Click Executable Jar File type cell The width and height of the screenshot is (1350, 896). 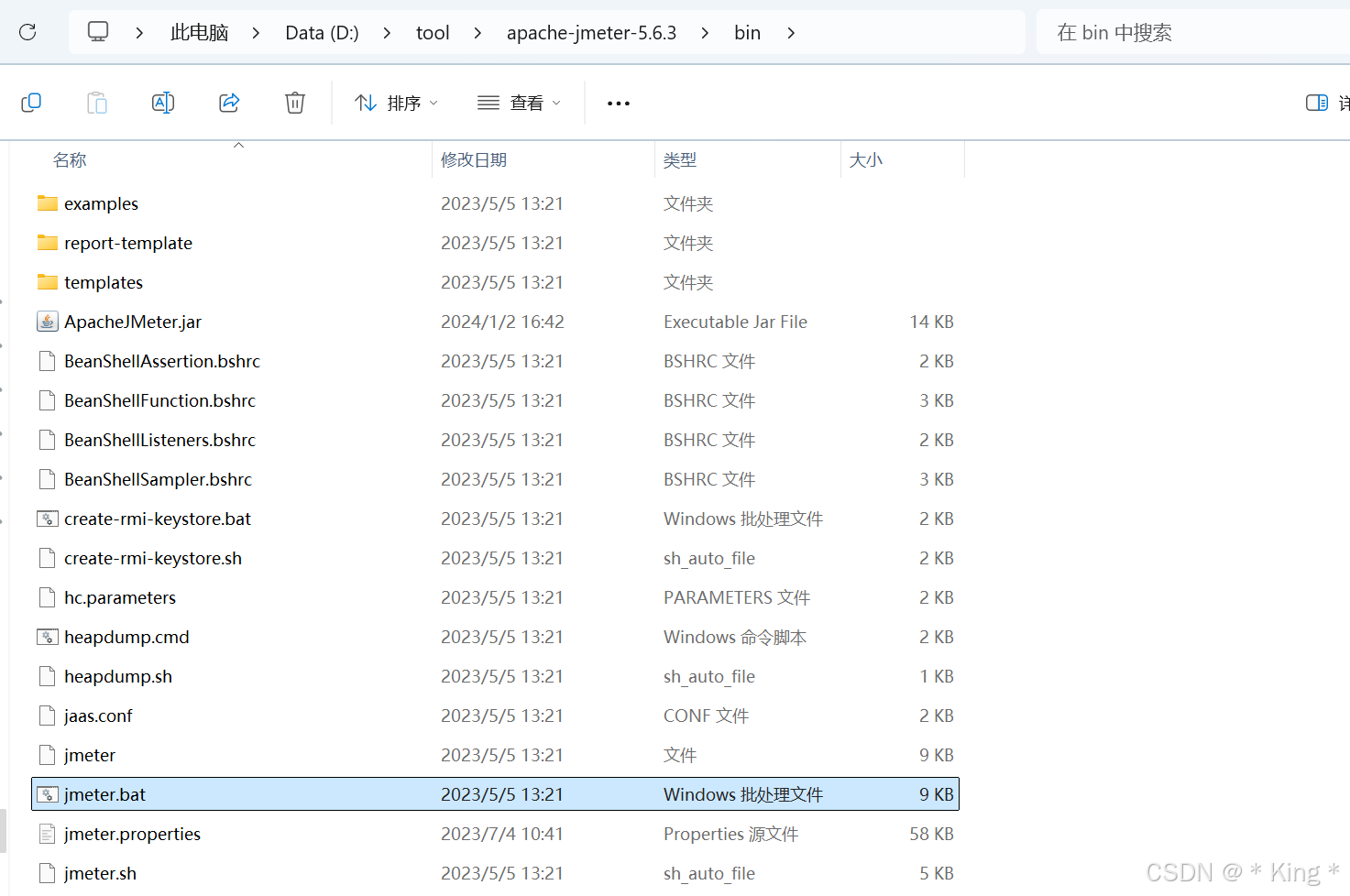tap(735, 322)
